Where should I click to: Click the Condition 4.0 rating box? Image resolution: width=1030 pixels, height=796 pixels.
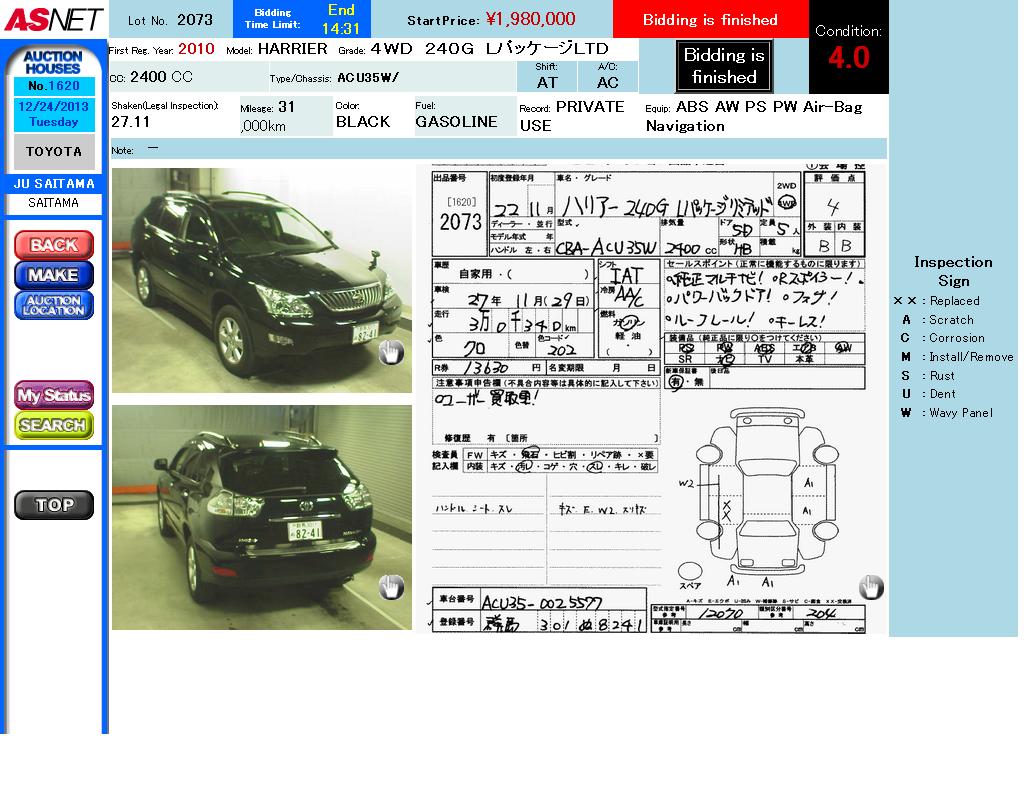[x=849, y=47]
